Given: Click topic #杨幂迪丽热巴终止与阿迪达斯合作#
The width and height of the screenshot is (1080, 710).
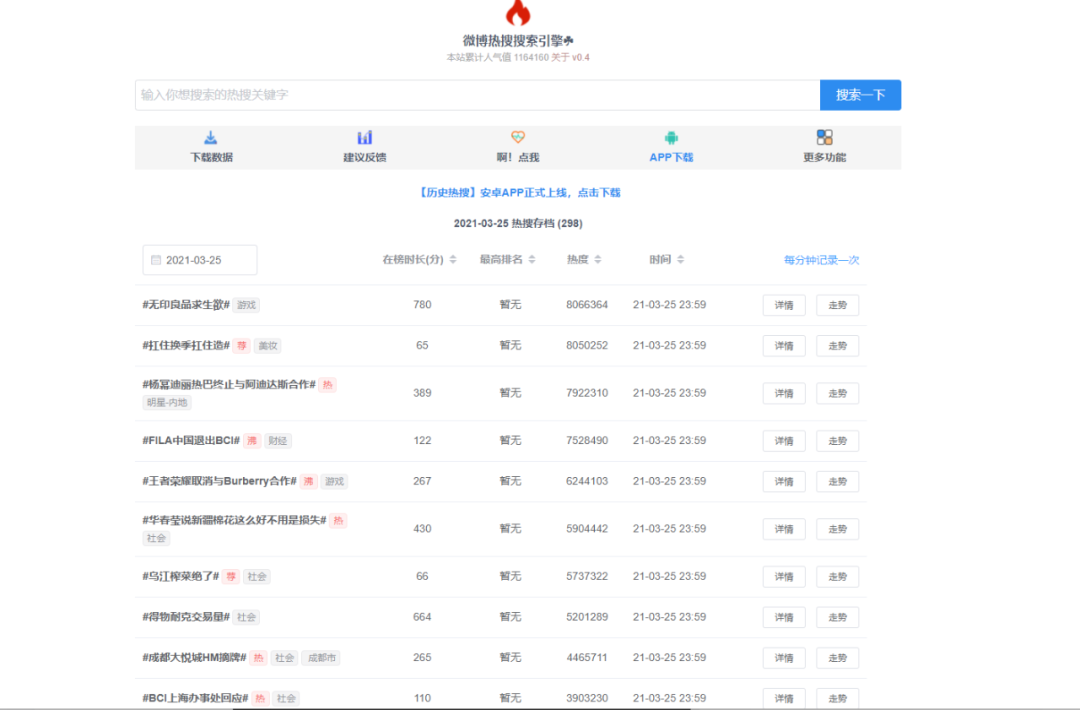Looking at the screenshot, I should [x=229, y=384].
